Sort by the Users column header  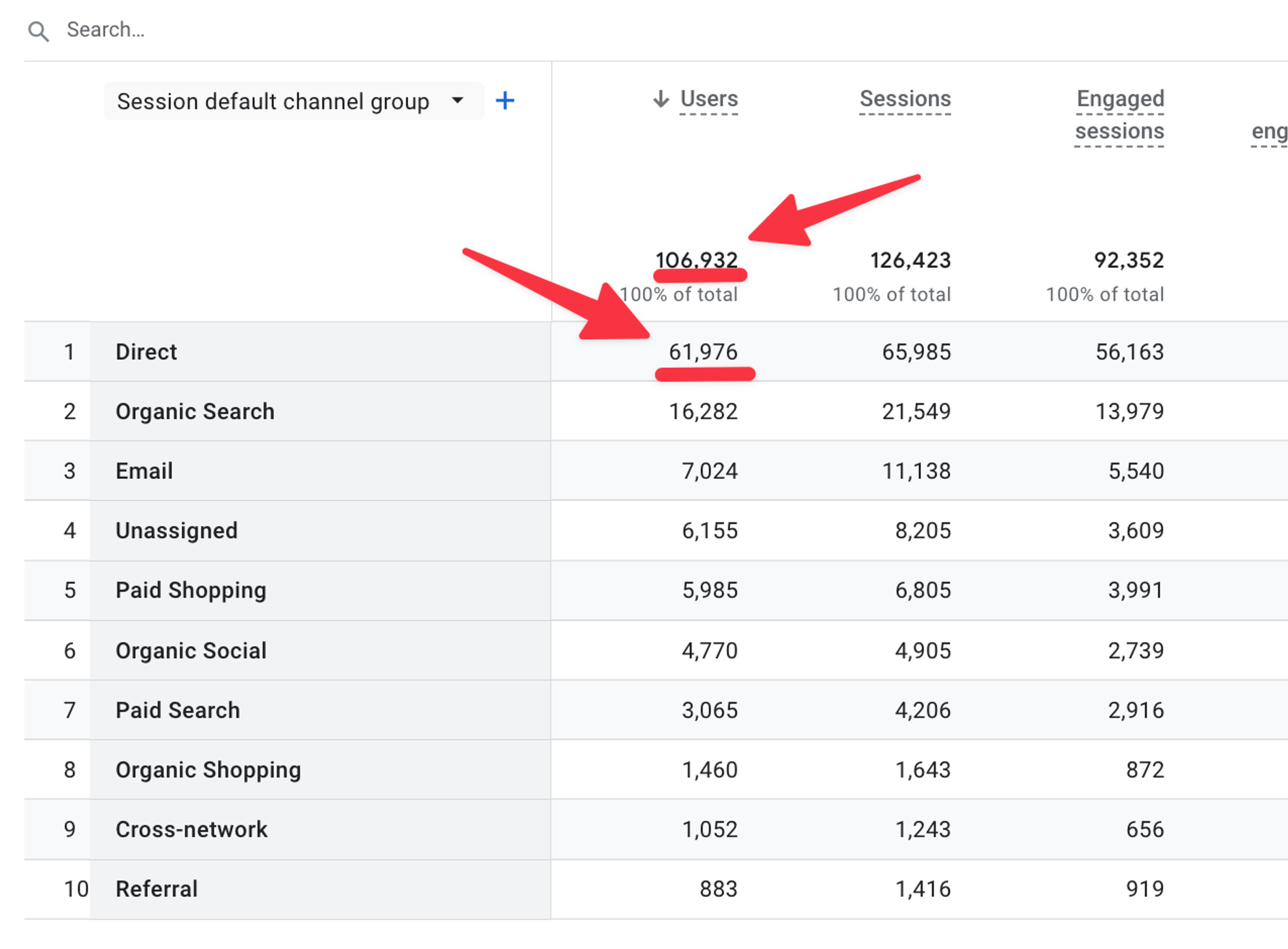[709, 99]
